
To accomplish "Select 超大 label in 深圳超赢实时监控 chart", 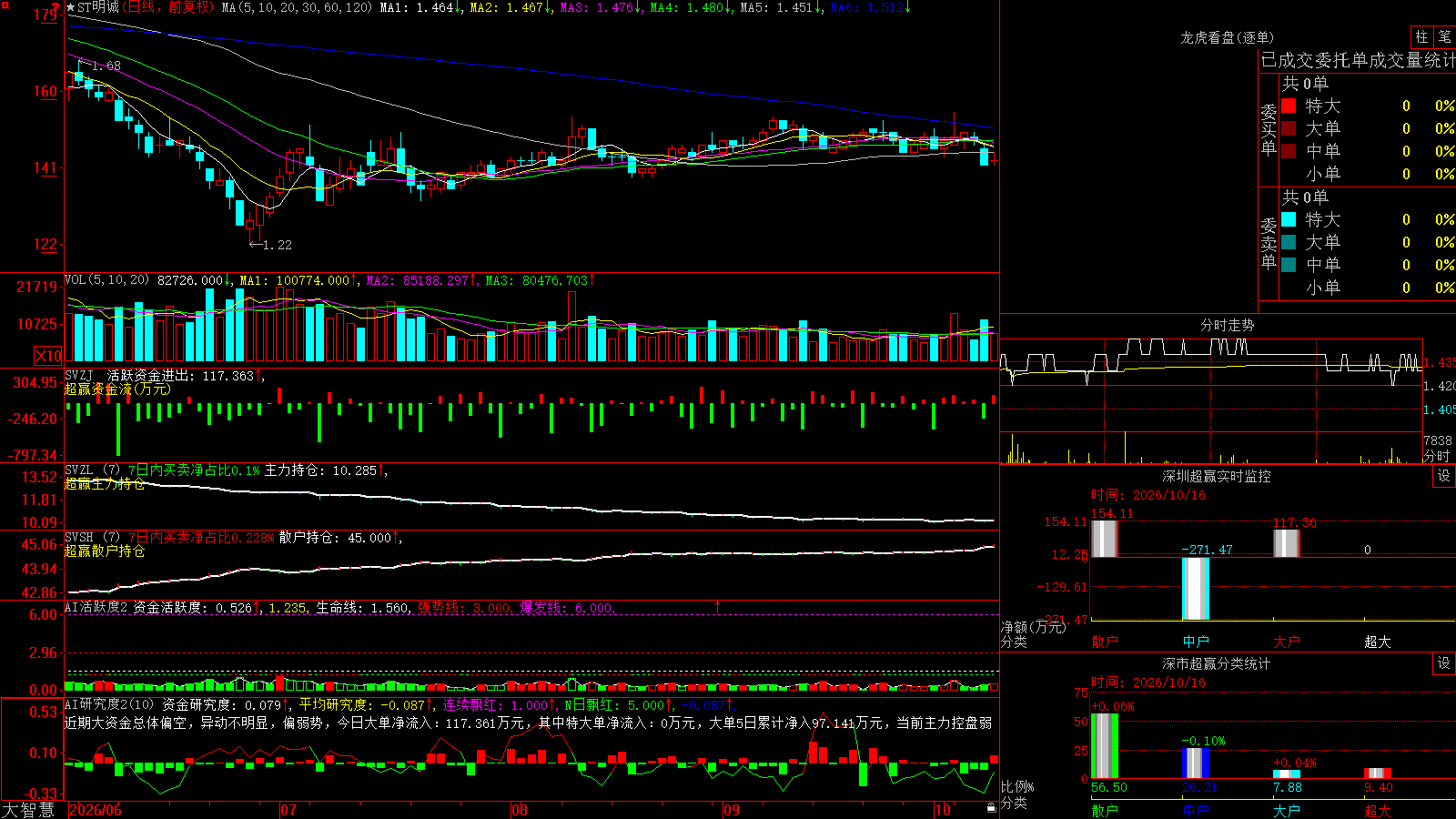I will click(x=1378, y=642).
